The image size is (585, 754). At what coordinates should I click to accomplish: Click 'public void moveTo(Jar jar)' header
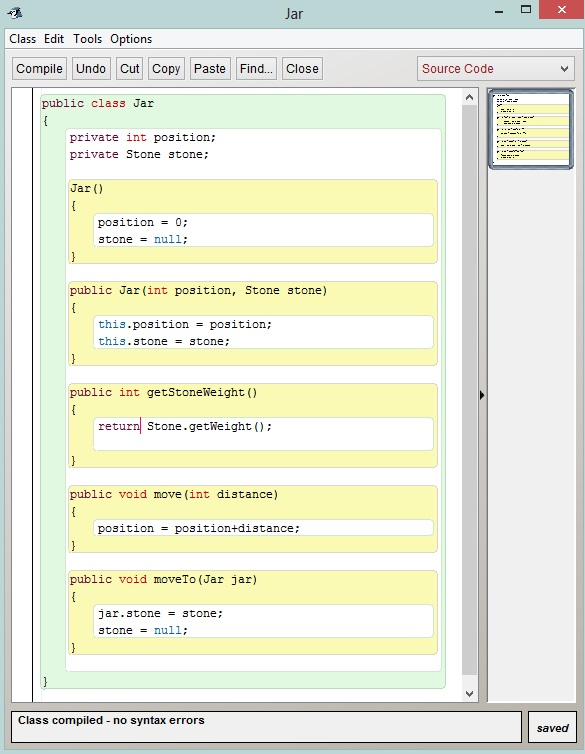(163, 579)
